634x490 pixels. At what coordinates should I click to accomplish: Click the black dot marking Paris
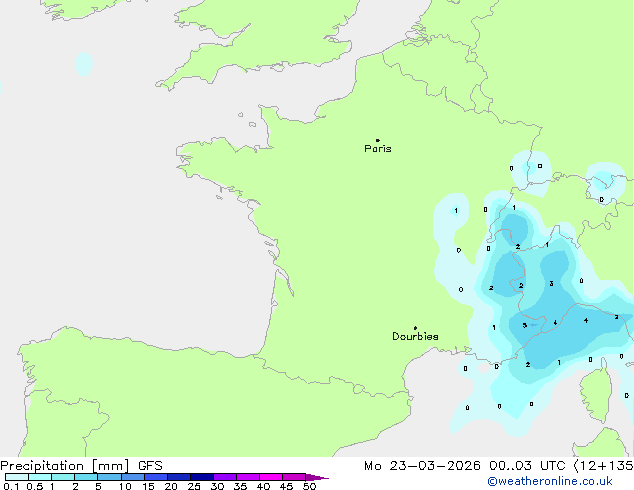[x=378, y=140]
